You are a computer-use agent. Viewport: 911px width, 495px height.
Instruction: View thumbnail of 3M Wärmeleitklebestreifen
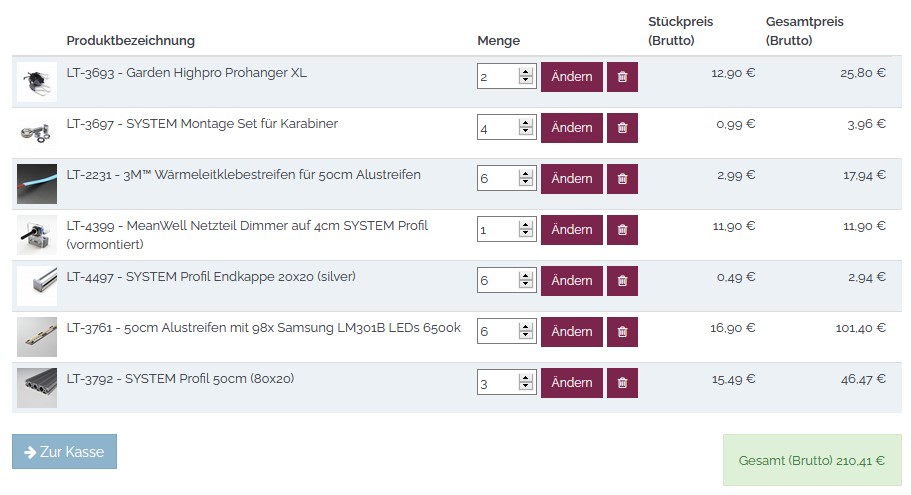(37, 184)
